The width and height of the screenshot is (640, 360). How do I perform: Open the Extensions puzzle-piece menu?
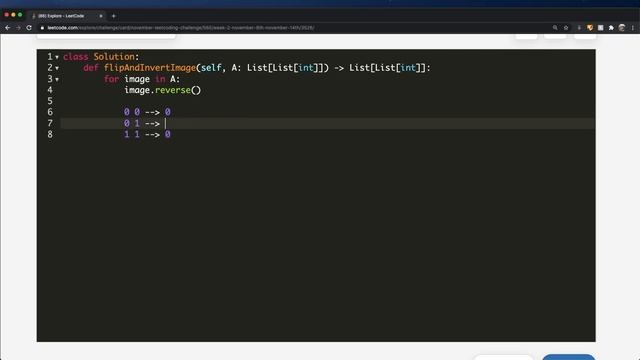(x=611, y=28)
